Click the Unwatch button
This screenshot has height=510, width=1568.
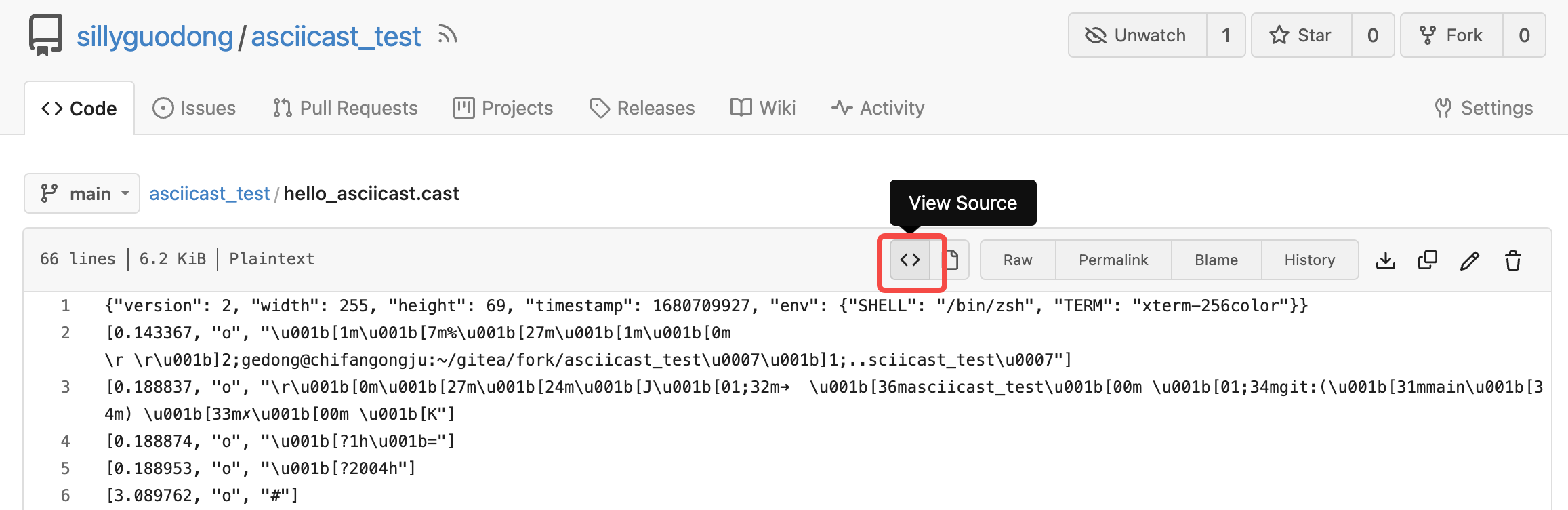pos(1138,35)
